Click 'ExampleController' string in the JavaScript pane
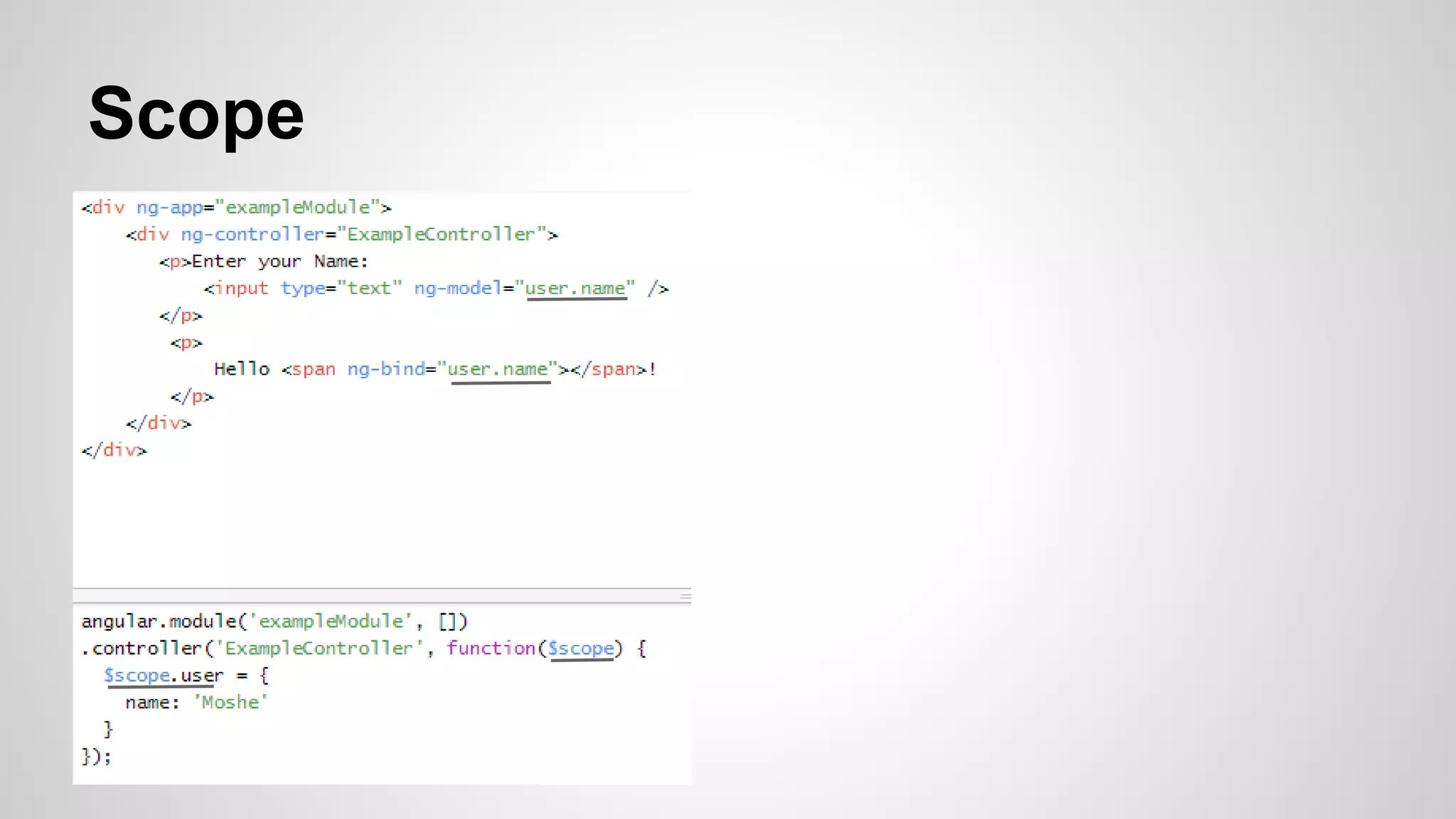 (318, 649)
